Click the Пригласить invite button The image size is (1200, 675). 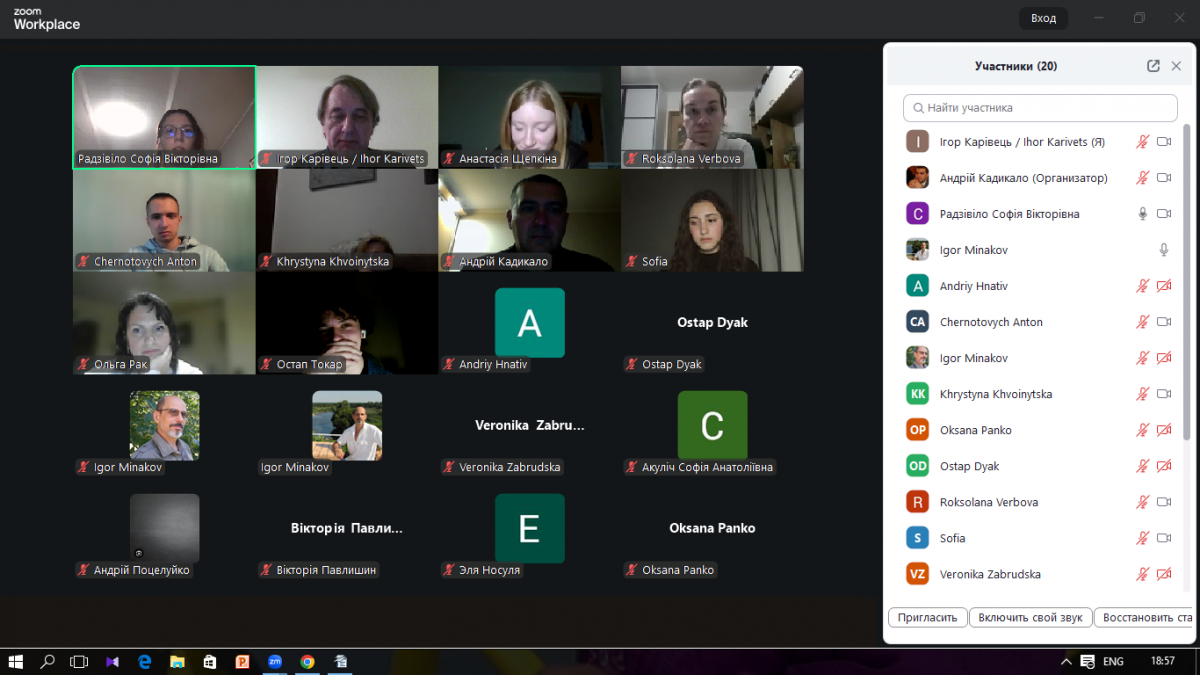coord(928,618)
